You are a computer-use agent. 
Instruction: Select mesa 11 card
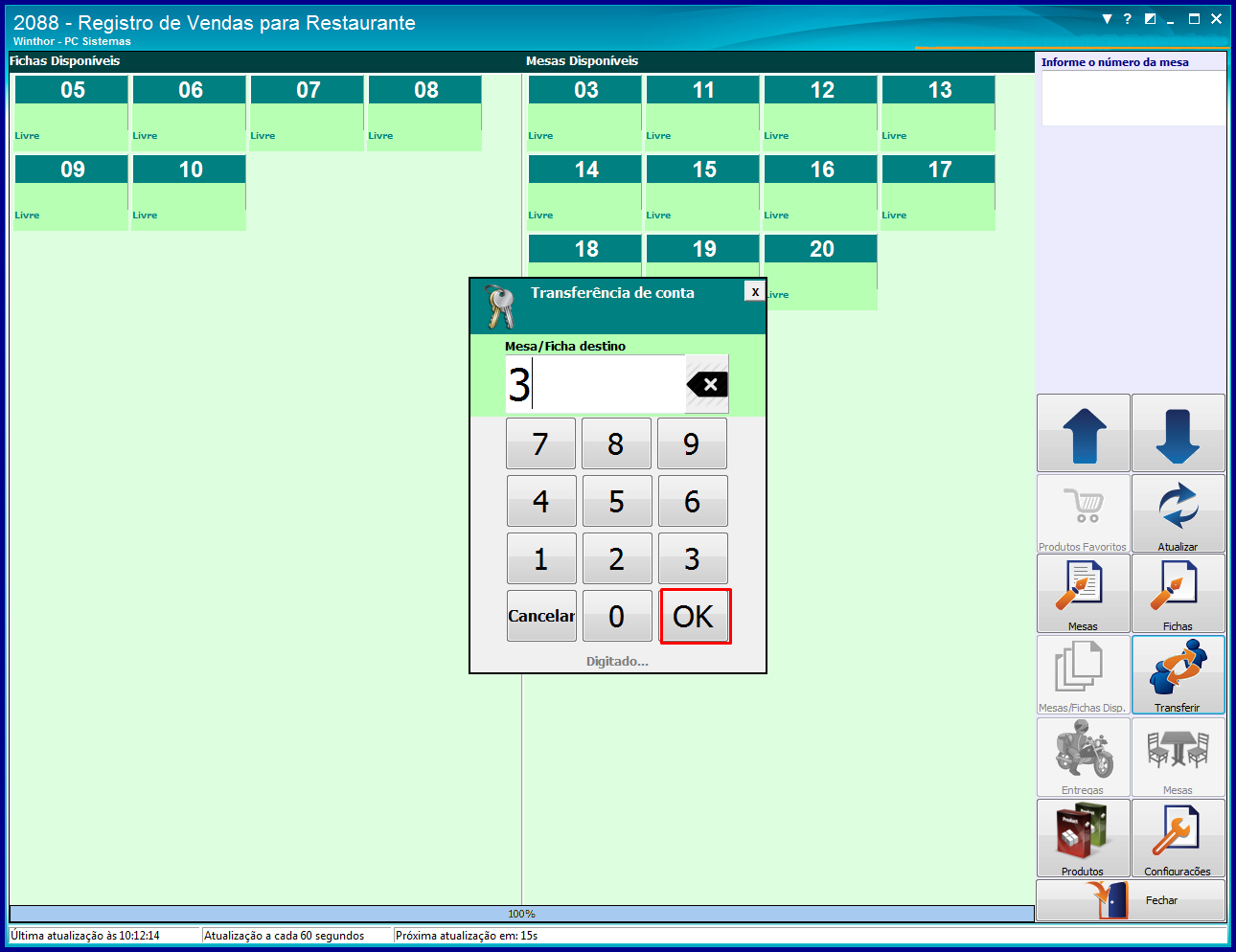tap(702, 113)
